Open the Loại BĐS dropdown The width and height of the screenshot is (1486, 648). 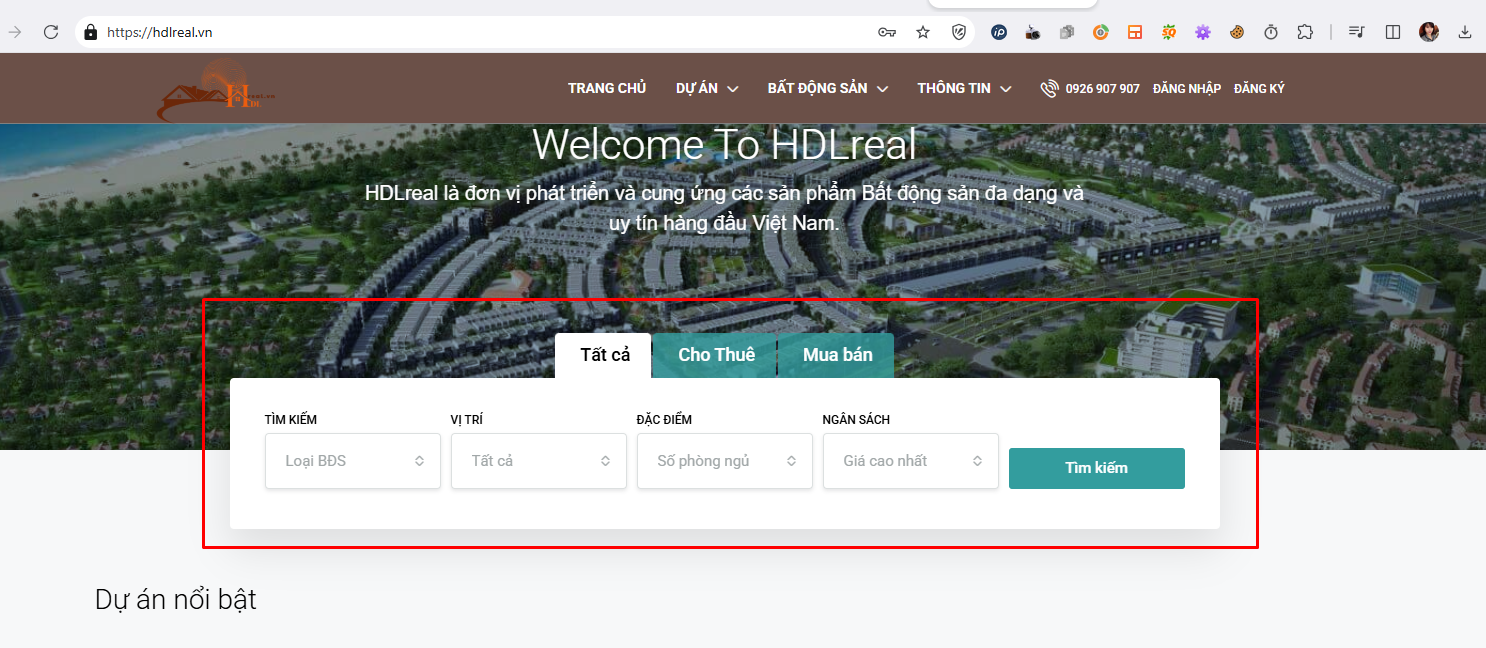click(353, 461)
